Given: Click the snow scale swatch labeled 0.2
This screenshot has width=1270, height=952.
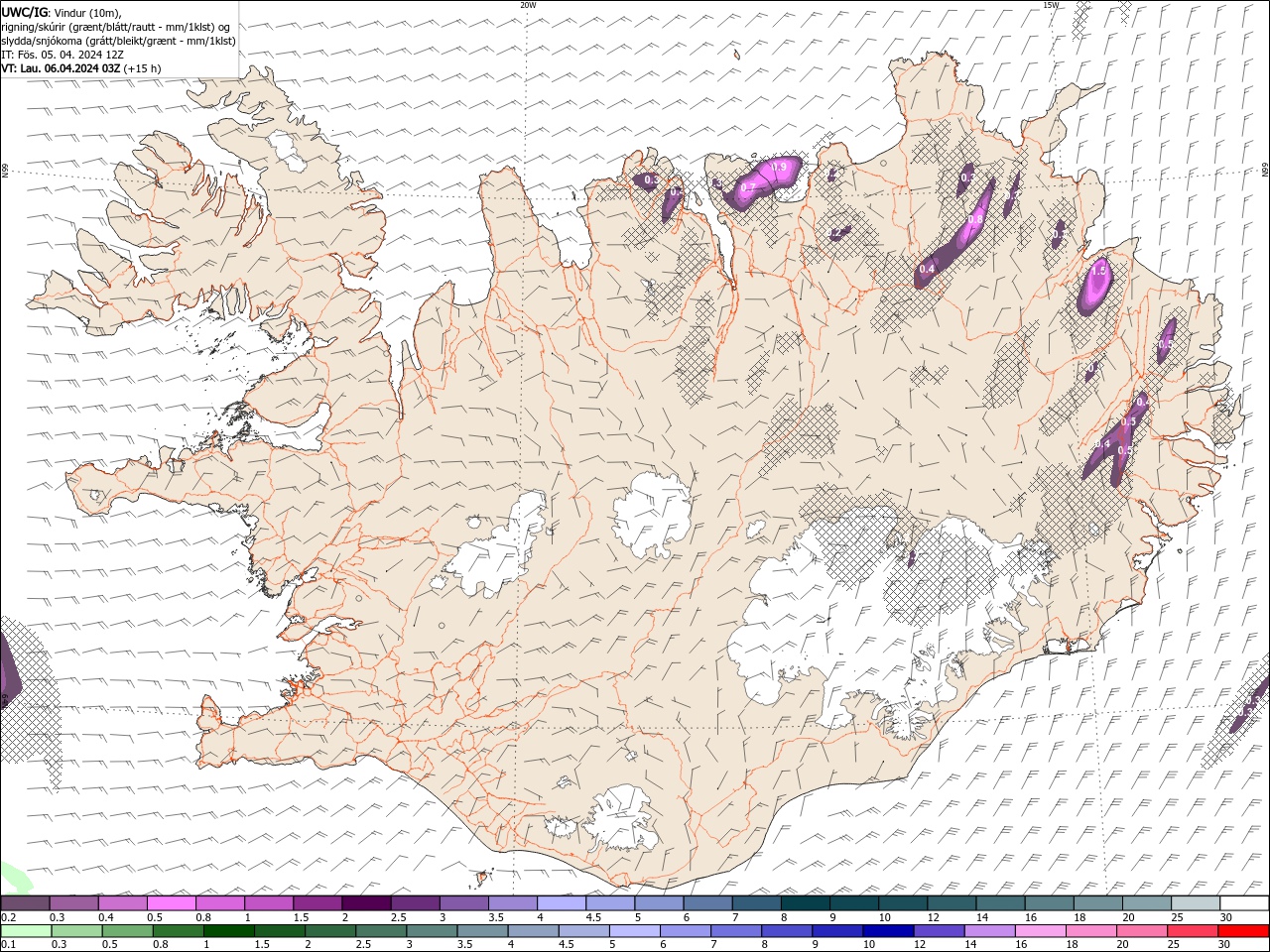Looking at the screenshot, I should click(x=25, y=903).
